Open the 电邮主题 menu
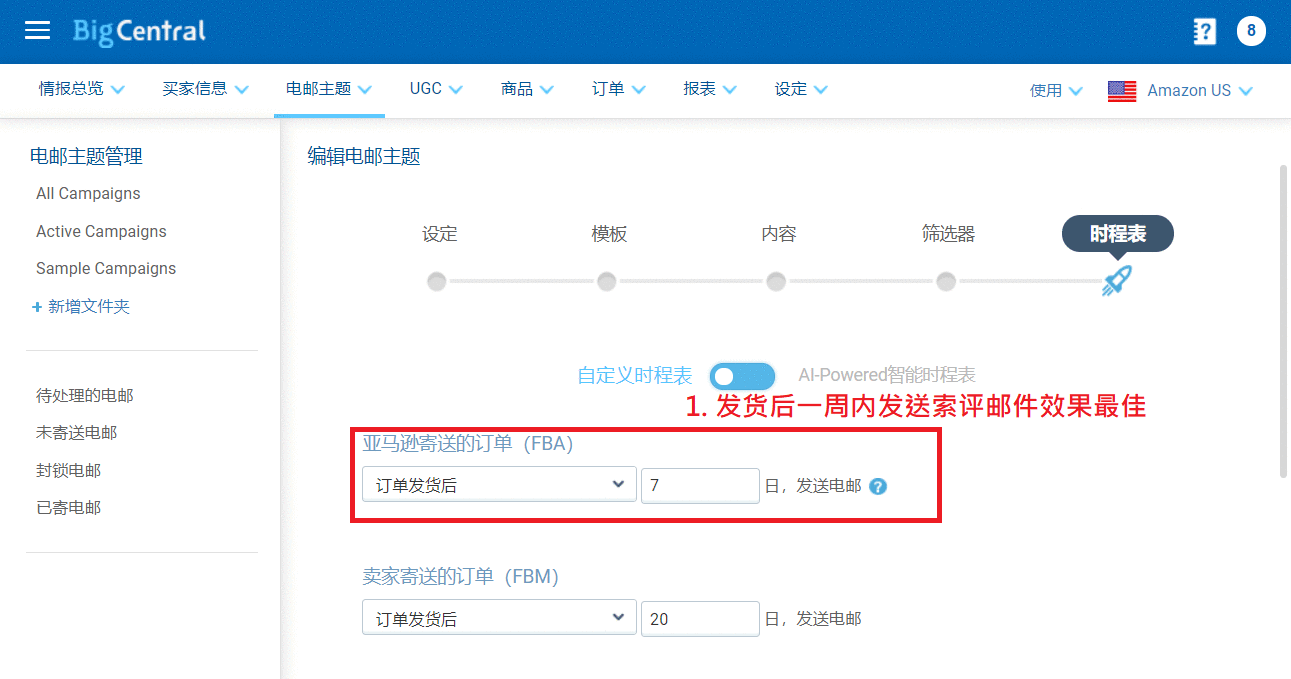This screenshot has height=679, width=1291. coord(328,89)
